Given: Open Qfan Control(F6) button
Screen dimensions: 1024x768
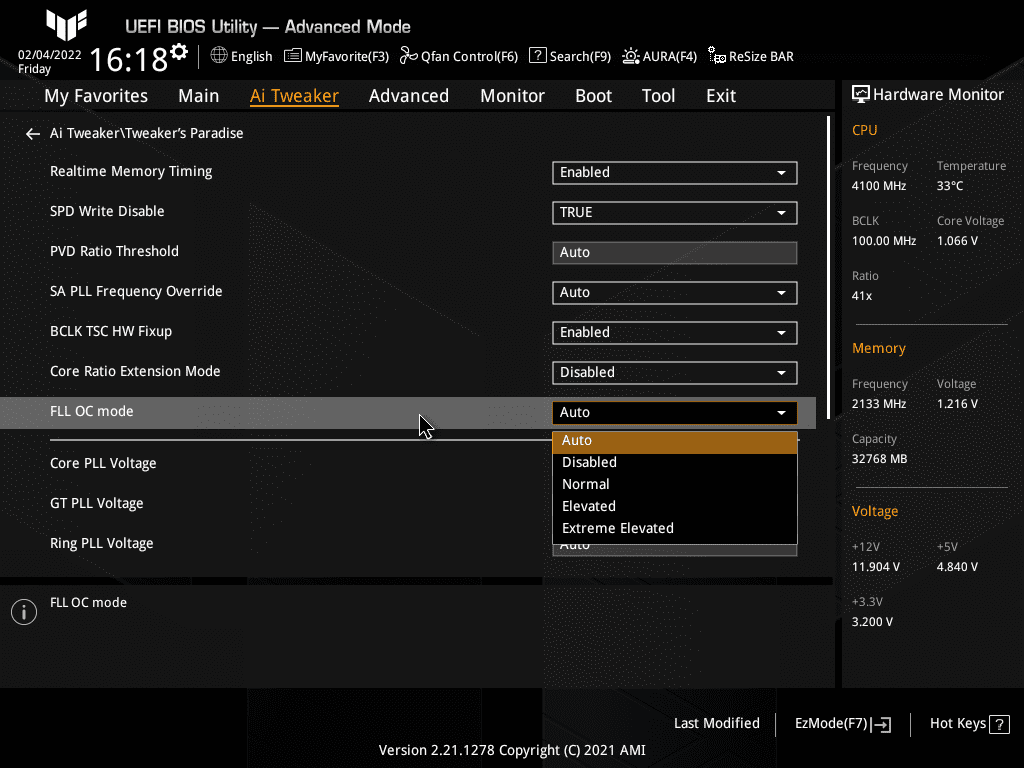Looking at the screenshot, I should (x=459, y=56).
